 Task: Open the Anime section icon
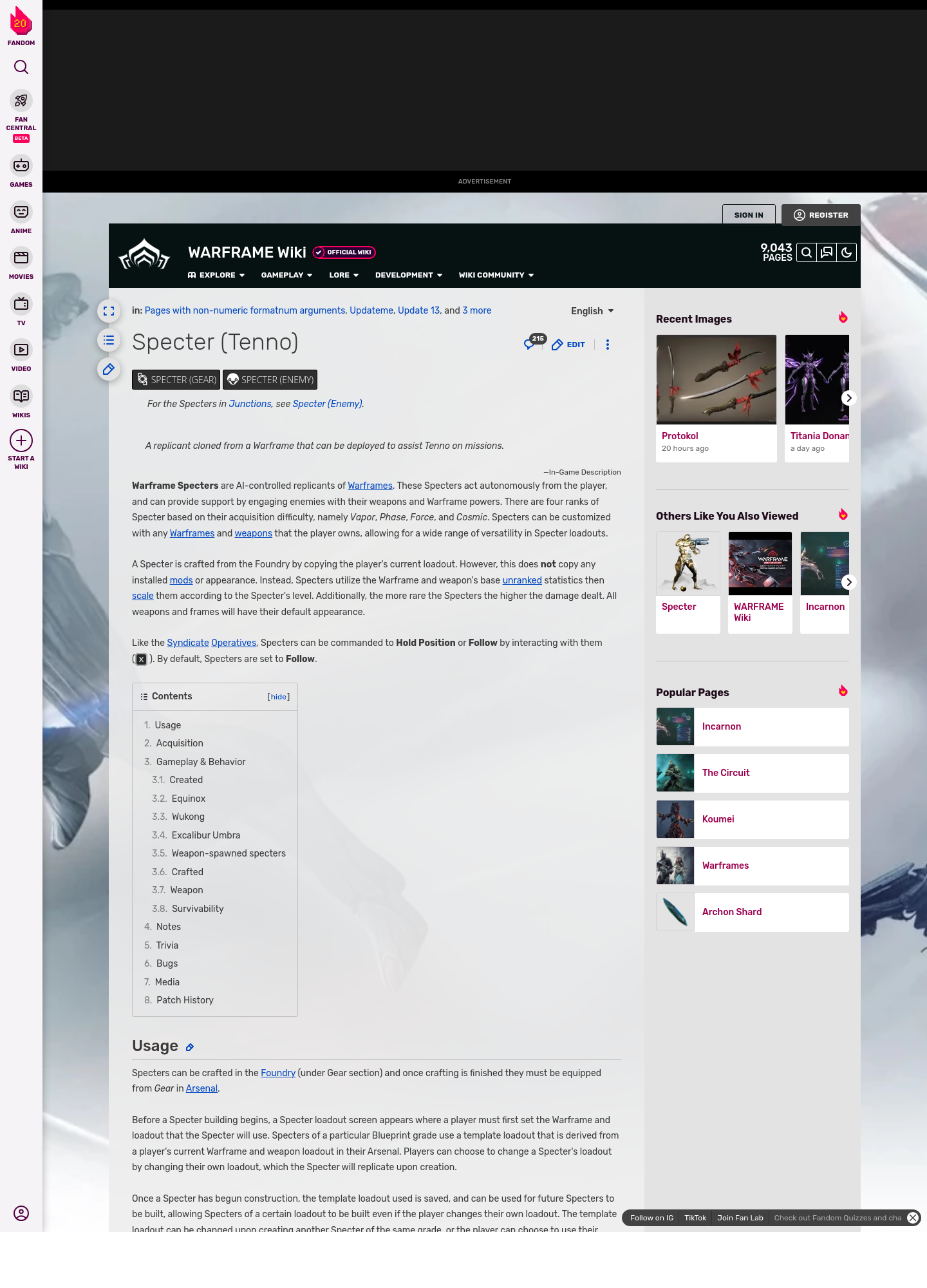[21, 212]
